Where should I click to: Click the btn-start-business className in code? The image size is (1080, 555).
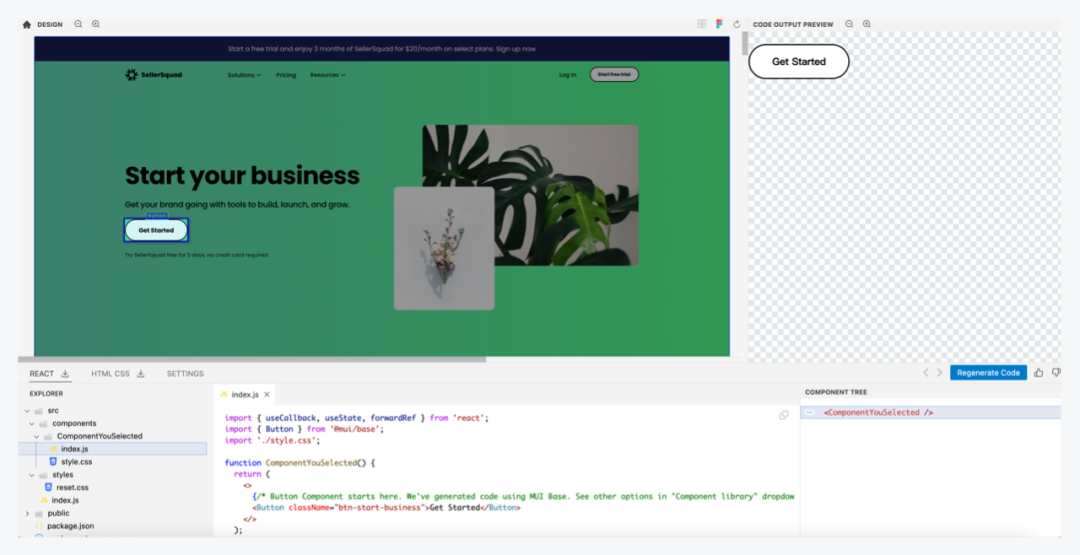click(382, 507)
